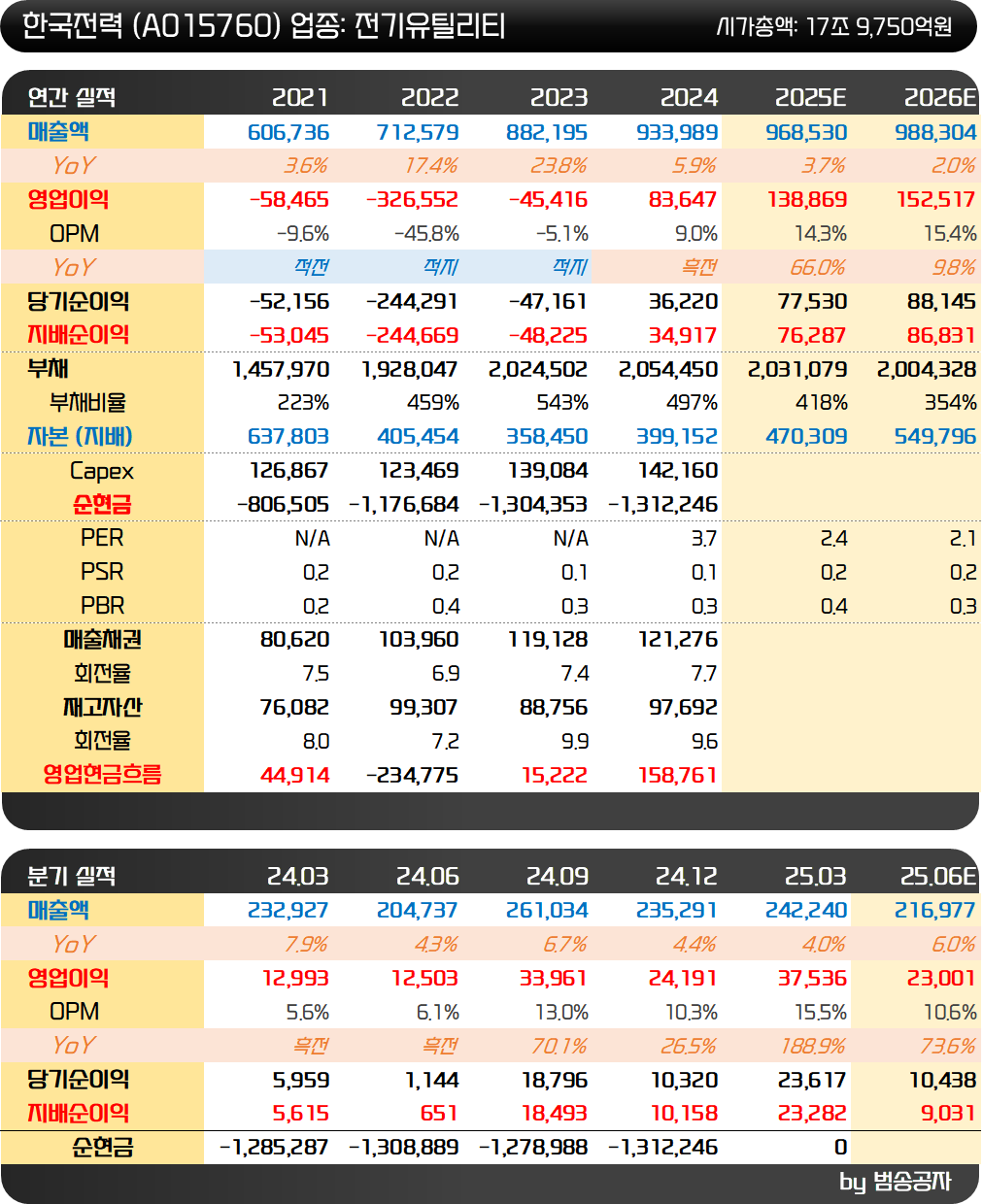The image size is (982, 1204).
Task: Select 2025E revenue value '968,530'
Action: coord(806,132)
